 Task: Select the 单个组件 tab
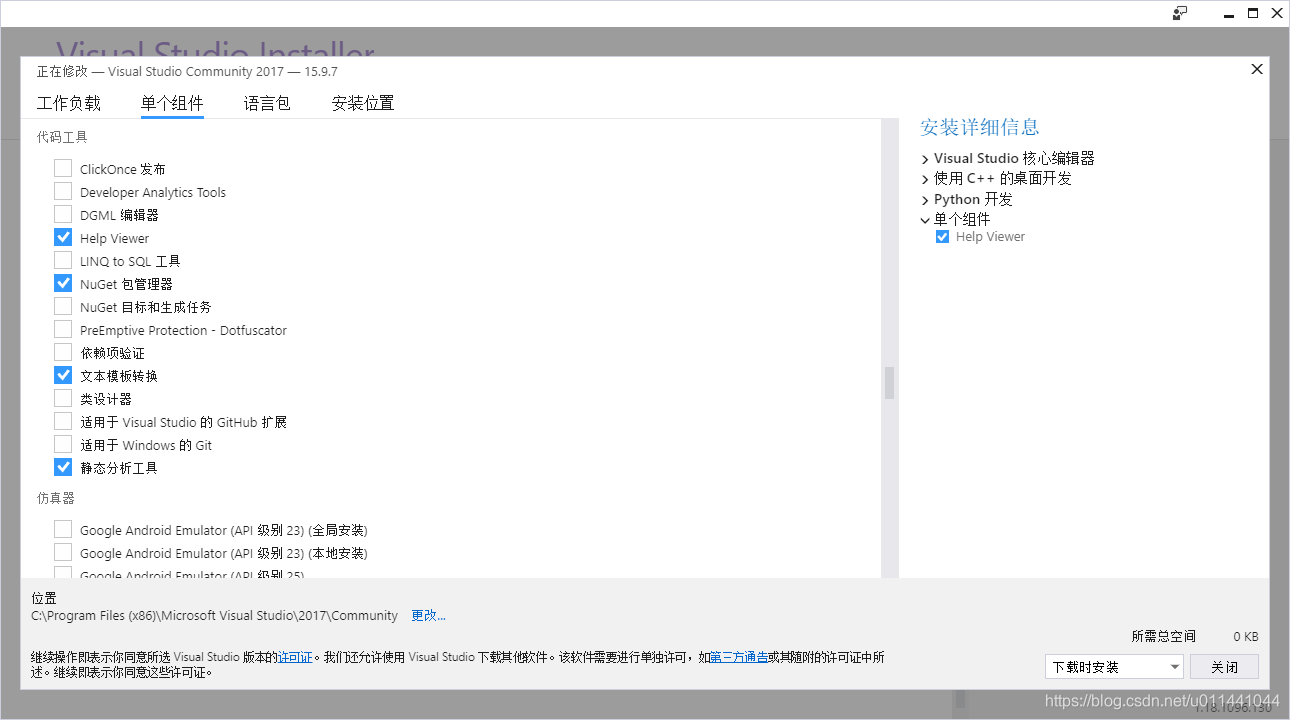pyautogui.click(x=172, y=103)
